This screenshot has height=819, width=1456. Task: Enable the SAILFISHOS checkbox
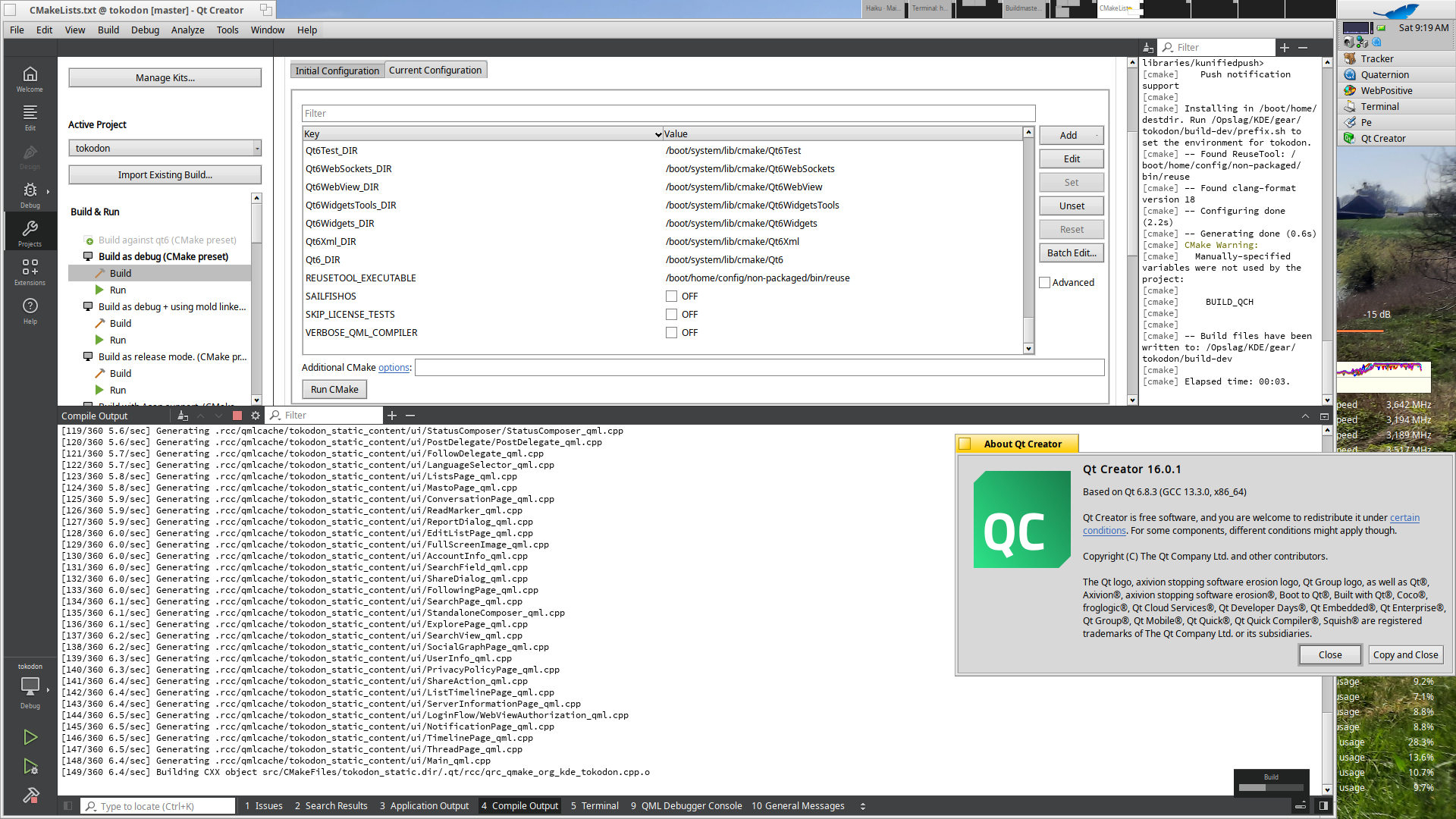[671, 297]
